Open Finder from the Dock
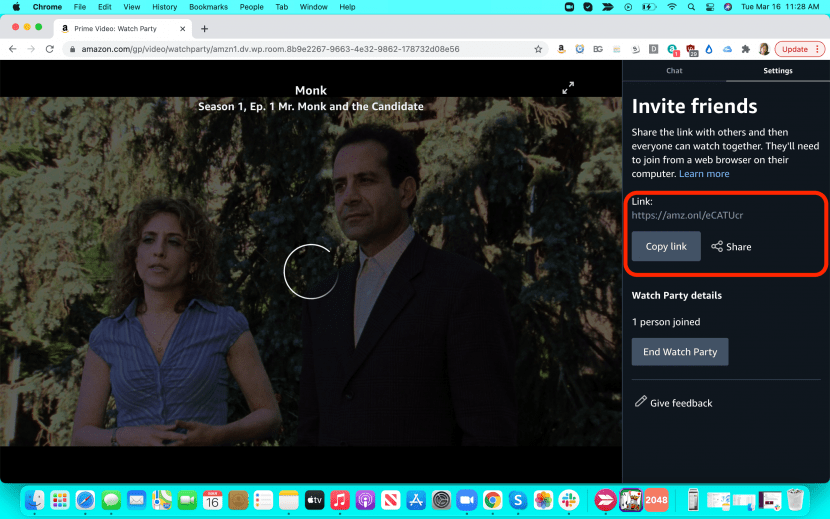Viewport: 830px width, 519px height. (35, 499)
